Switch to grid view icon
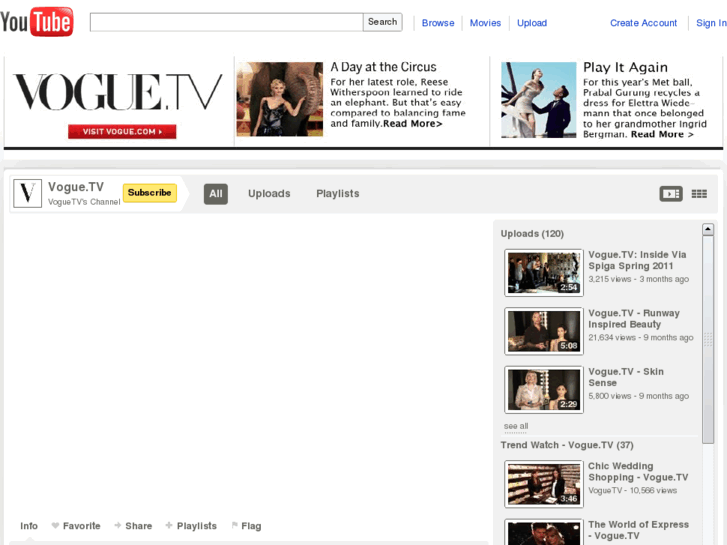Viewport: 727px width, 545px height. [699, 194]
